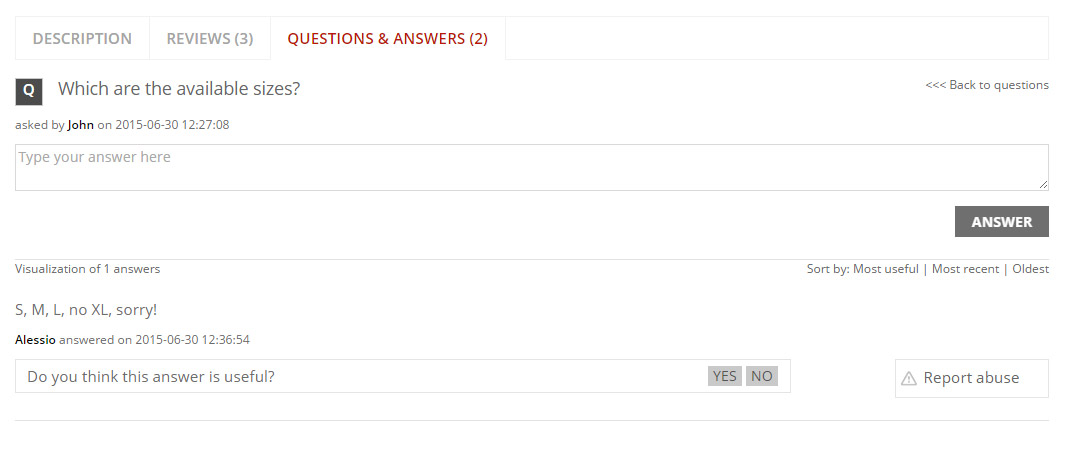Screen dimensions: 1067x451
Task: Go back to questions list
Action: 986,85
